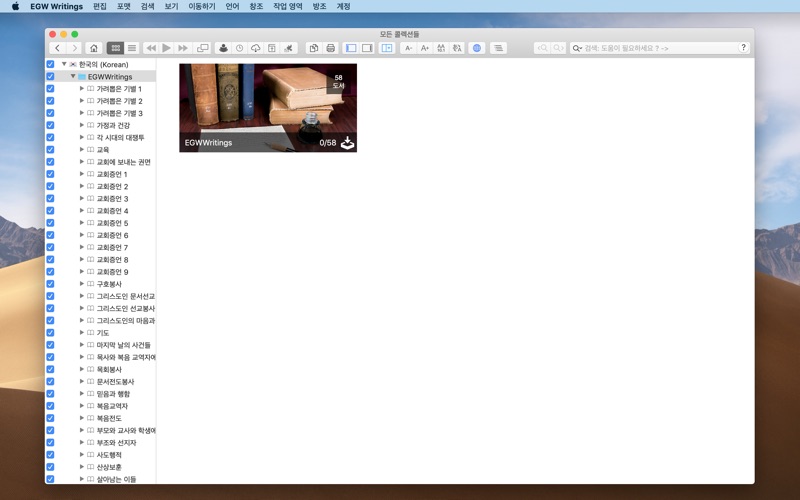
Task: Expand the 교회증언 9 book
Action: tap(82, 271)
